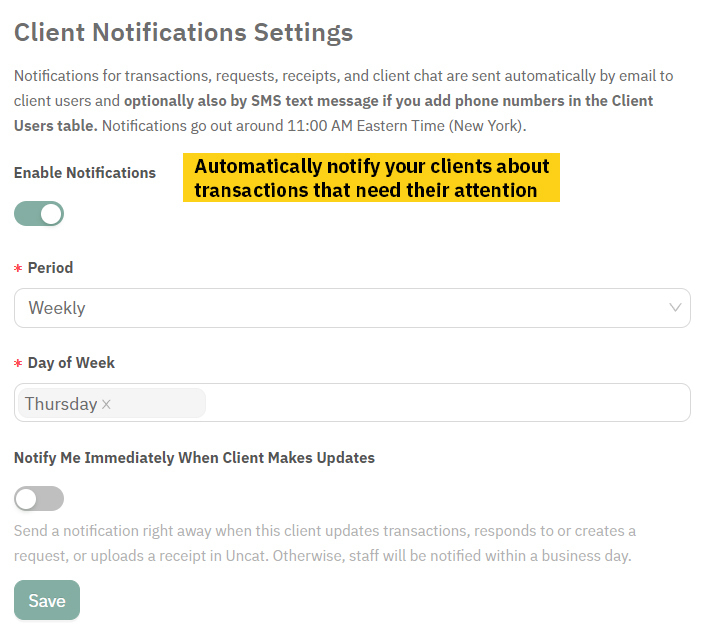Click the gray help text above Save
The height and width of the screenshot is (639, 716).
pyautogui.click(x=324, y=543)
